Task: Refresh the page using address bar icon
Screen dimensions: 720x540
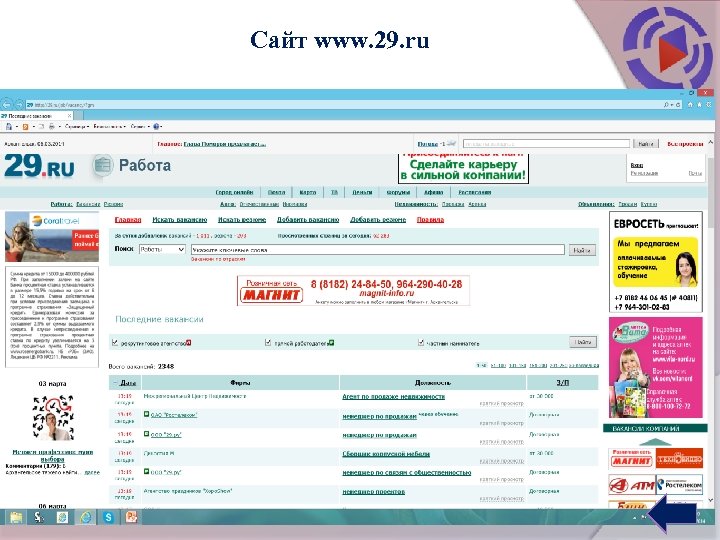Action: click(x=678, y=105)
